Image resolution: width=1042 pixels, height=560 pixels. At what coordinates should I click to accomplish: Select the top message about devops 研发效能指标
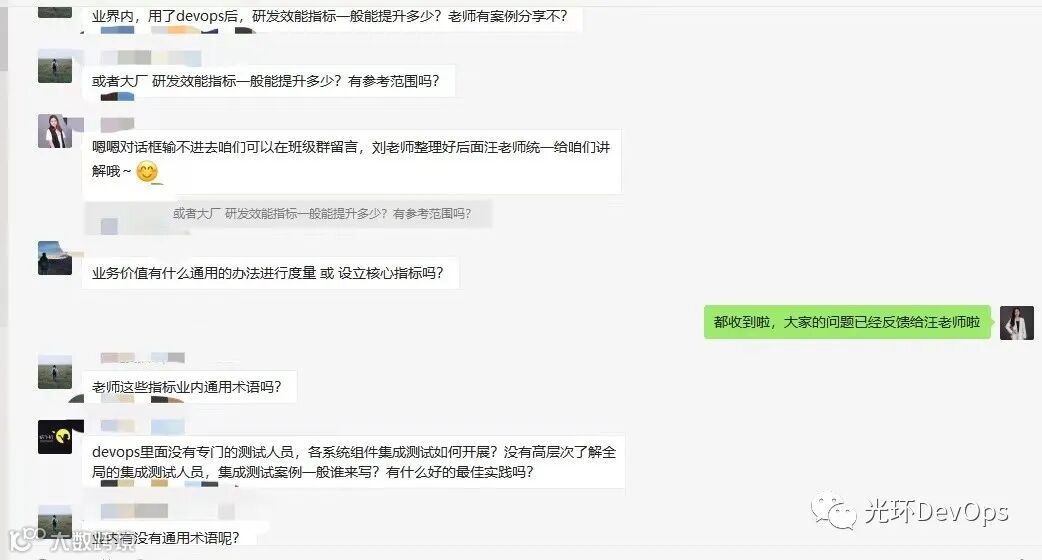point(332,16)
